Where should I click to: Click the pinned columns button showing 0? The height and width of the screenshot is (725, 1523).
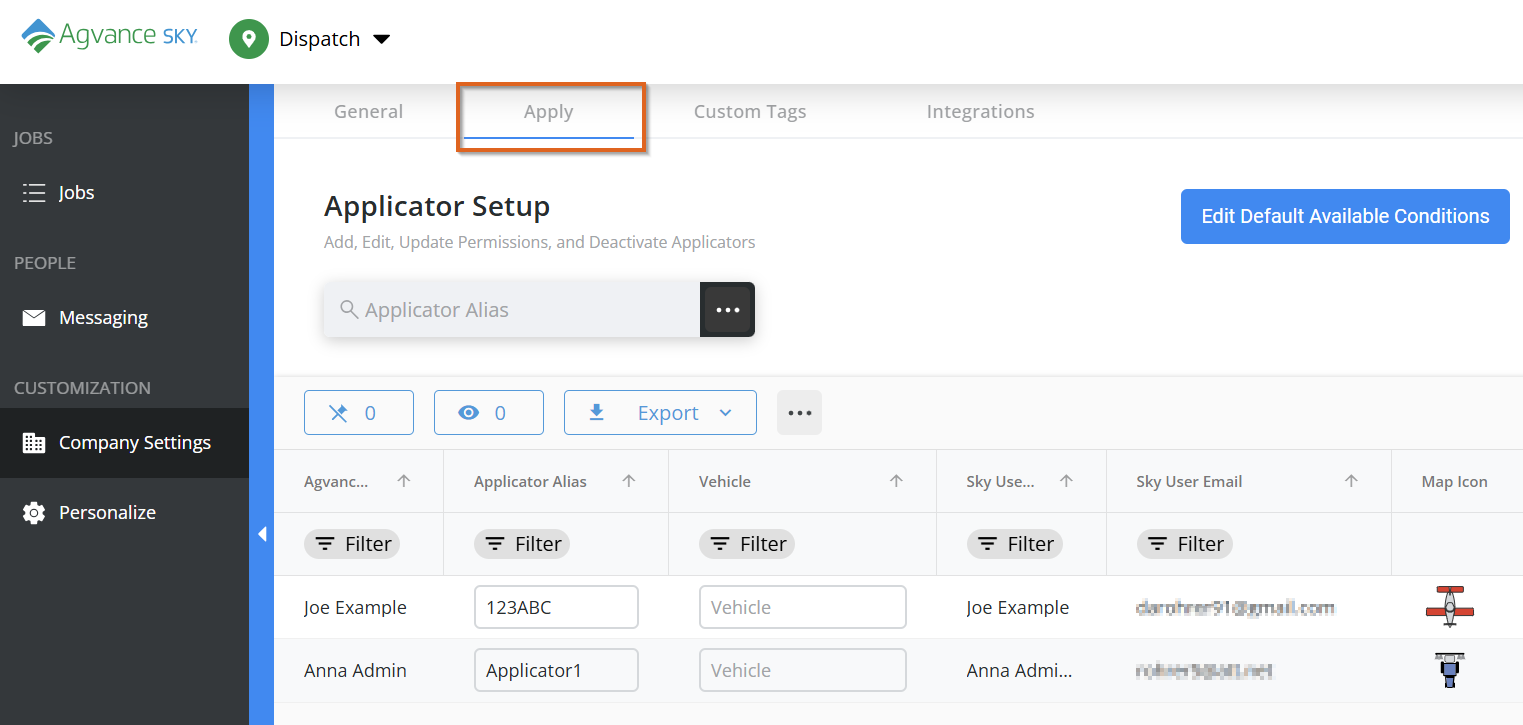click(359, 413)
